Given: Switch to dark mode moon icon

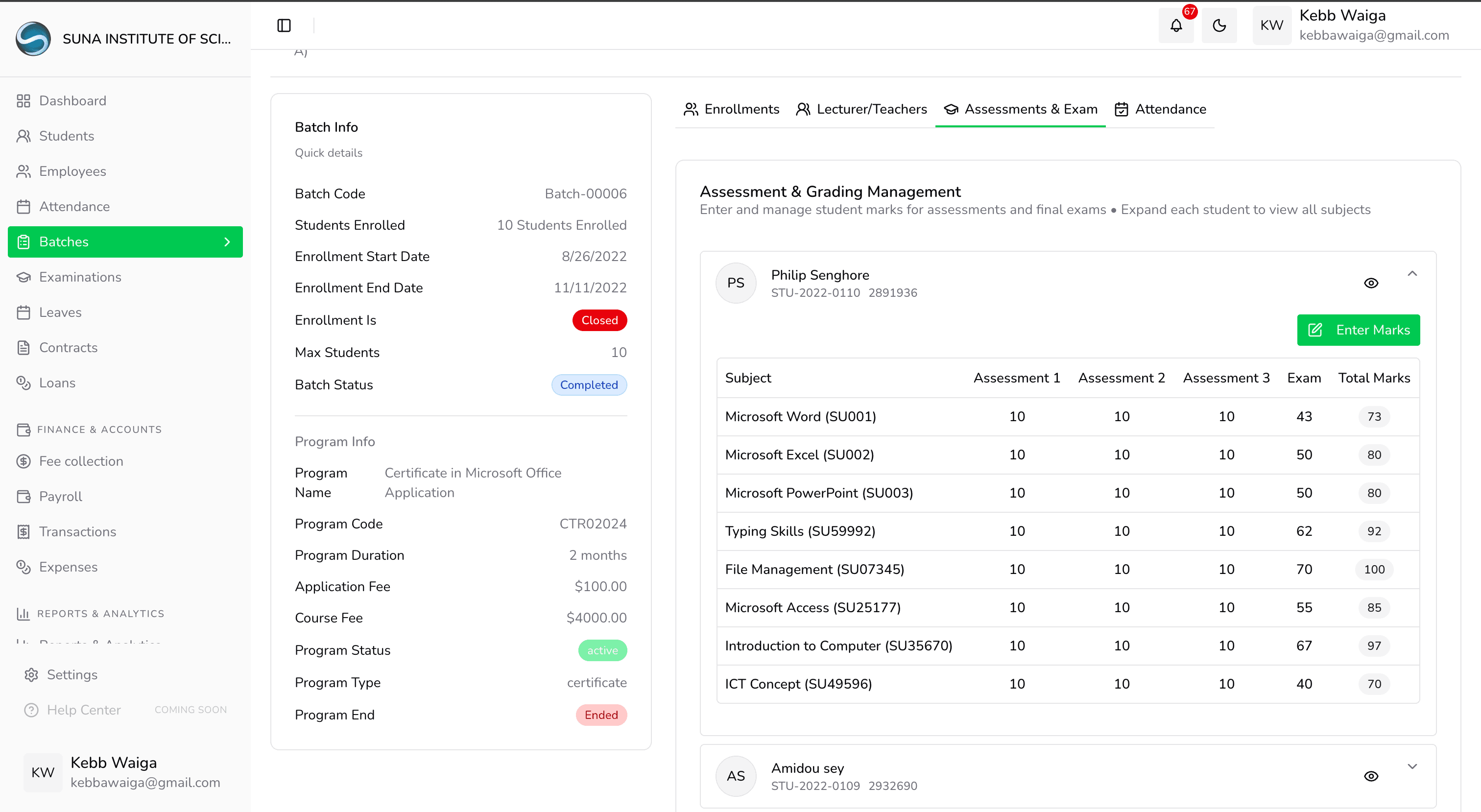Looking at the screenshot, I should click(x=1219, y=25).
